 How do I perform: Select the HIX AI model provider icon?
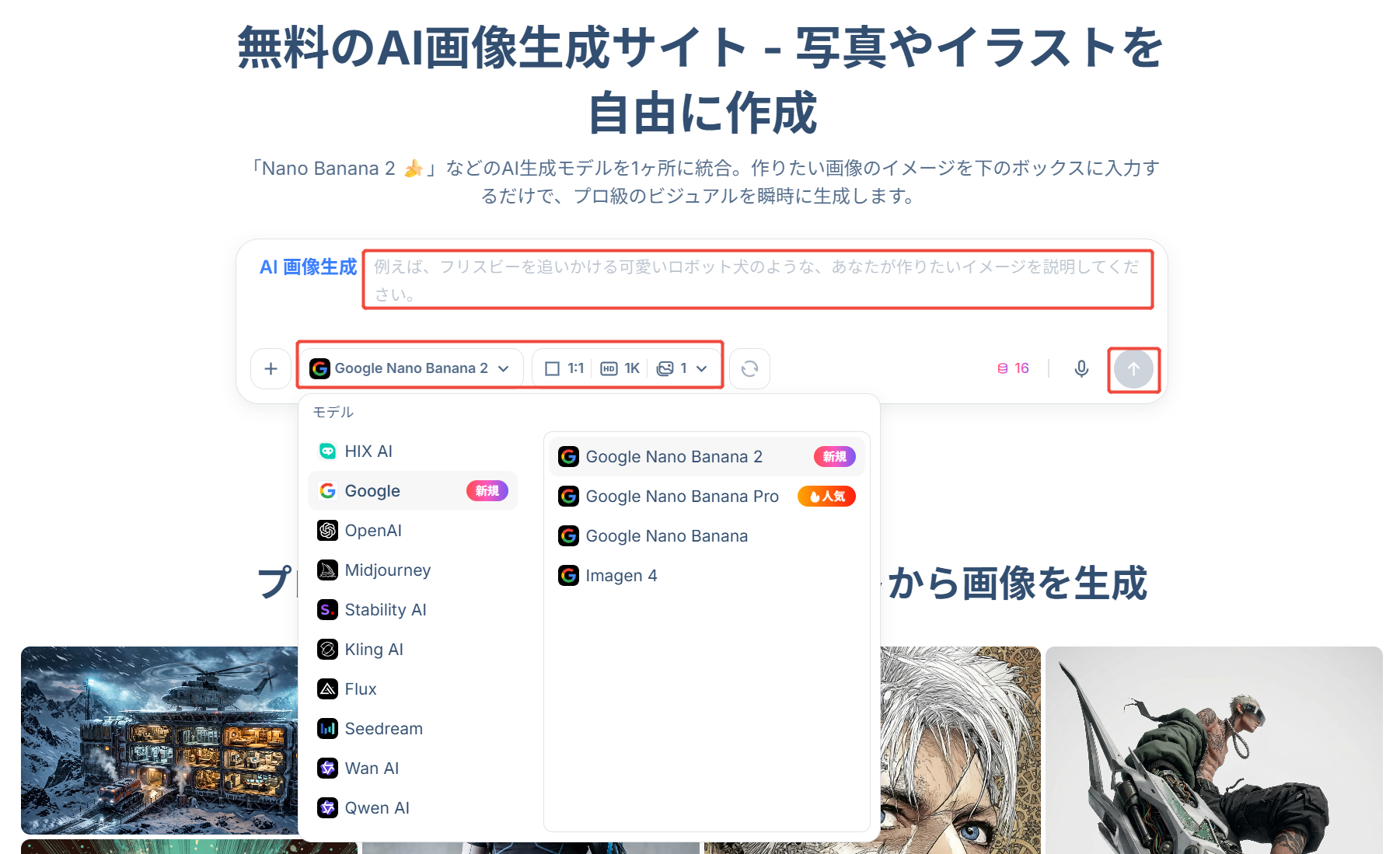tap(326, 451)
